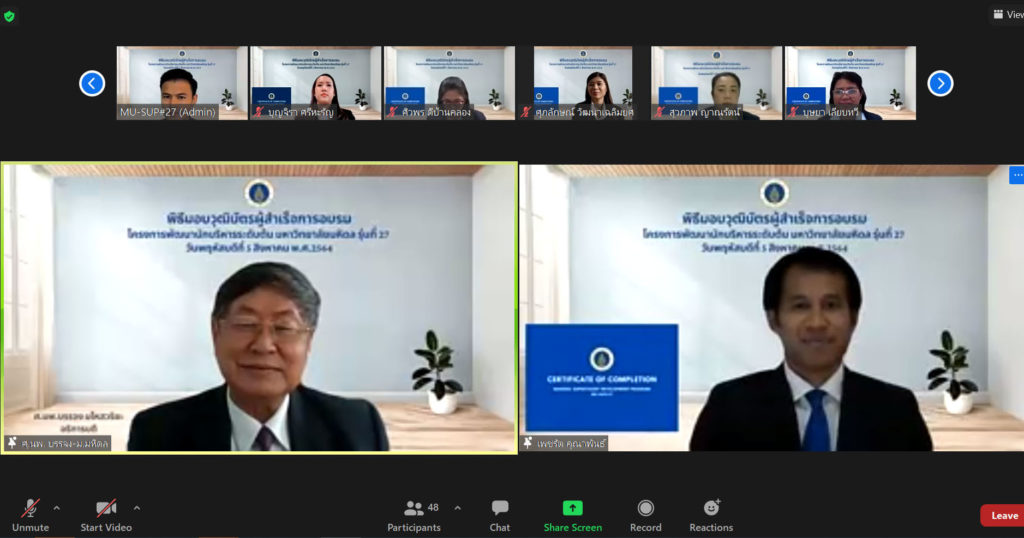Expand video options arrow beside Start Video

tap(137, 507)
